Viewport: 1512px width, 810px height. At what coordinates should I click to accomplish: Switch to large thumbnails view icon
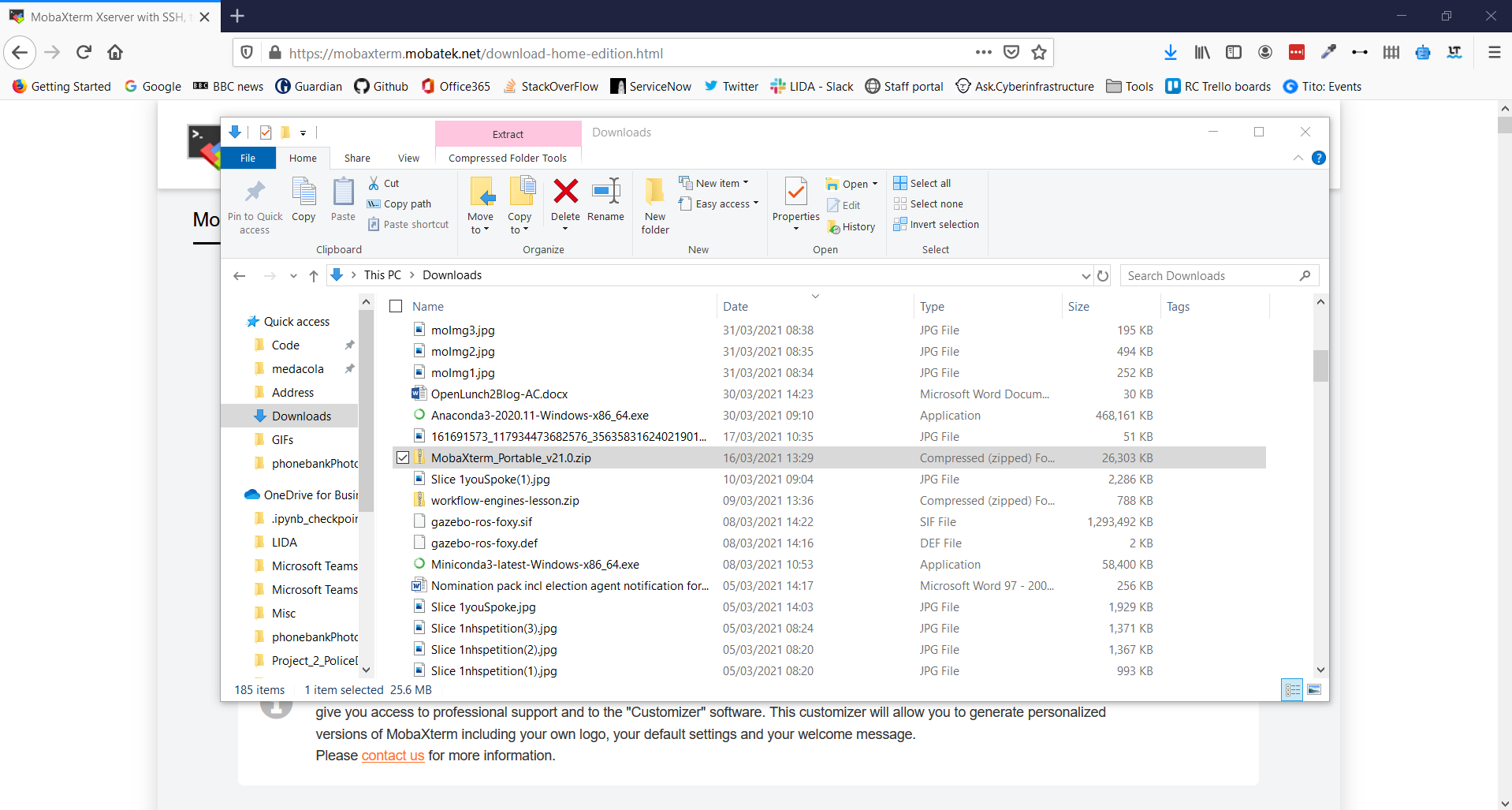[x=1314, y=689]
